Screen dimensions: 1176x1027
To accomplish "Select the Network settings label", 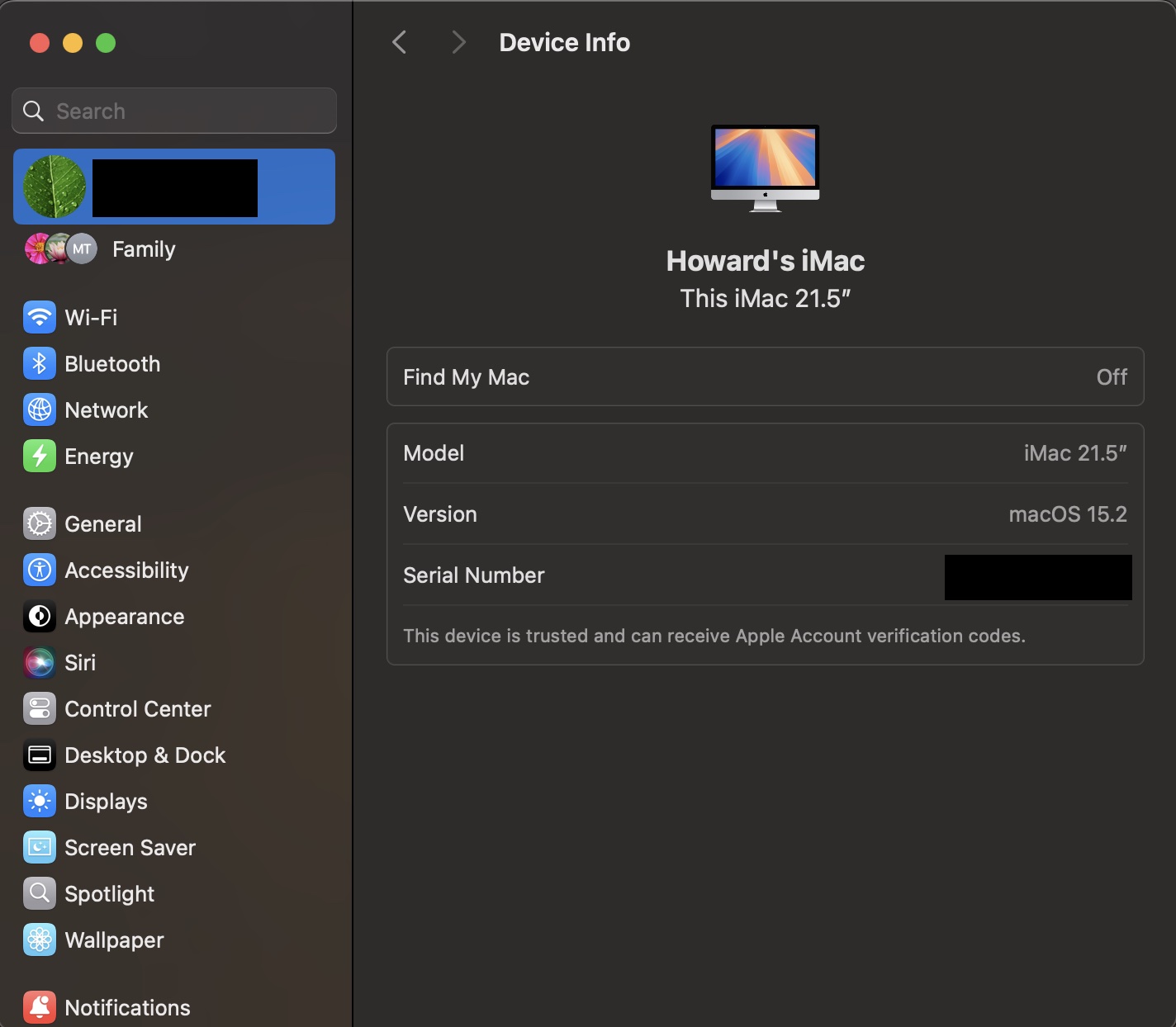I will [106, 409].
